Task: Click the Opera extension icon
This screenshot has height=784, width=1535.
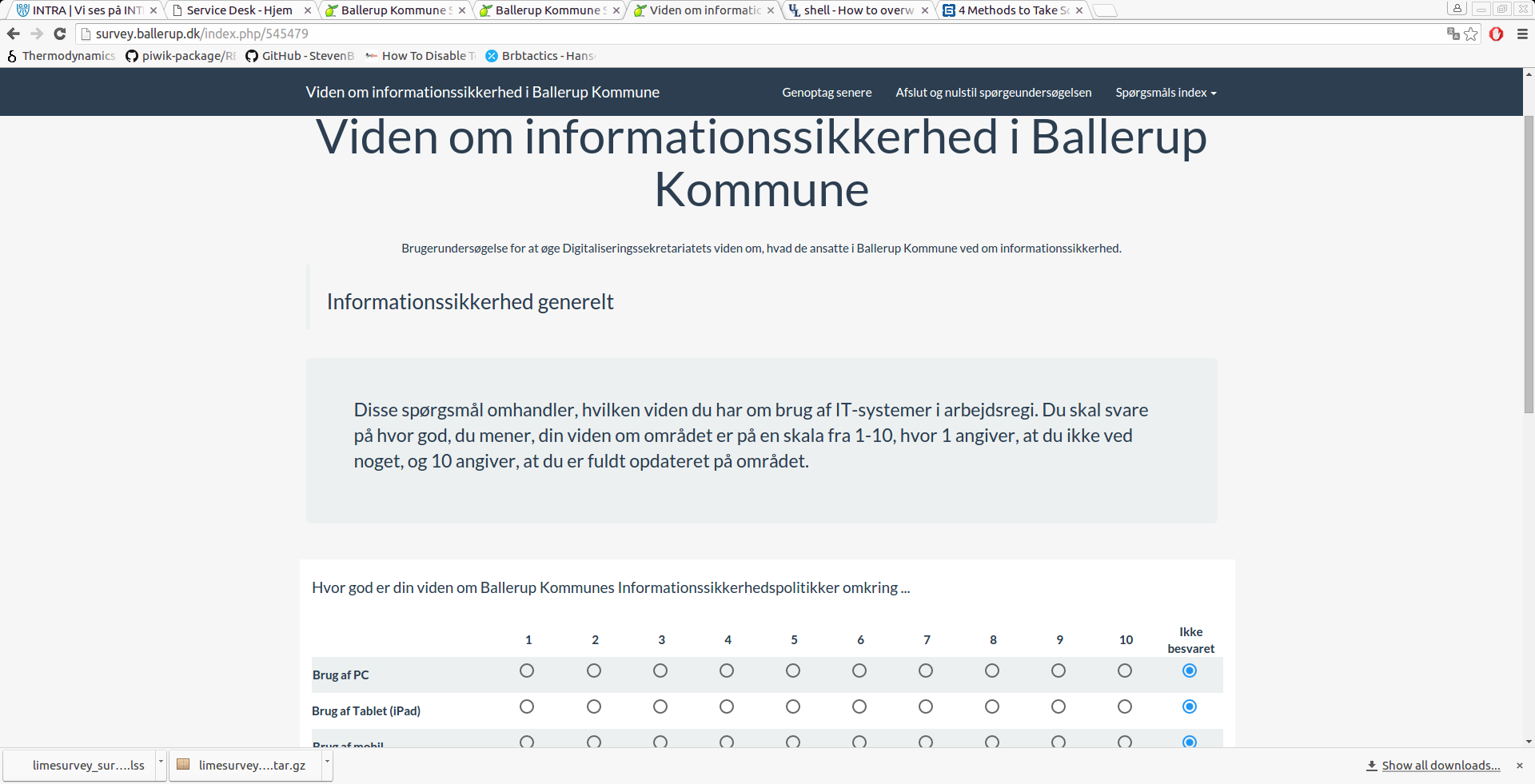Action: (x=1497, y=34)
